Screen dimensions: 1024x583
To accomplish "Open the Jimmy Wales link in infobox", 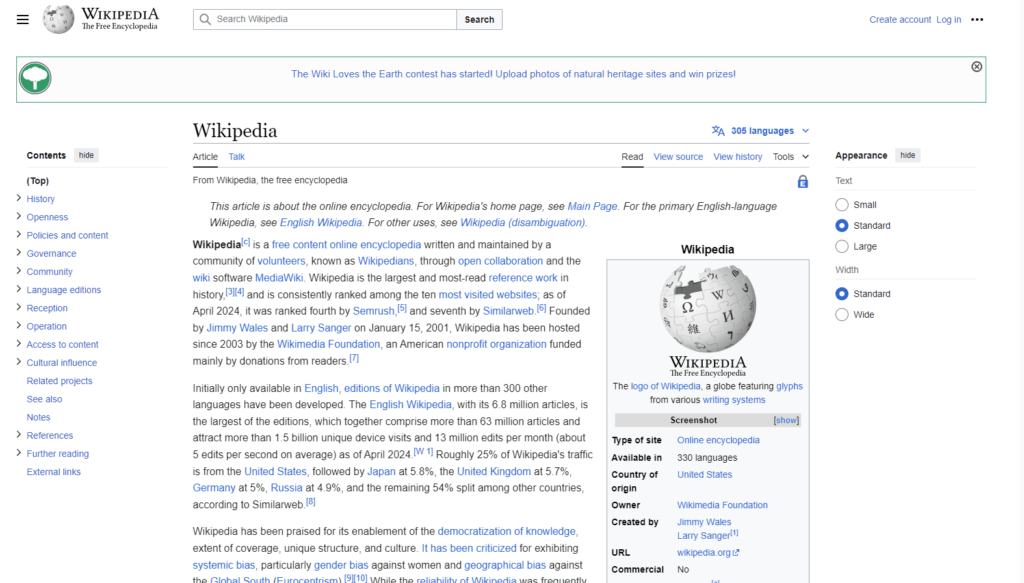I will 704,522.
